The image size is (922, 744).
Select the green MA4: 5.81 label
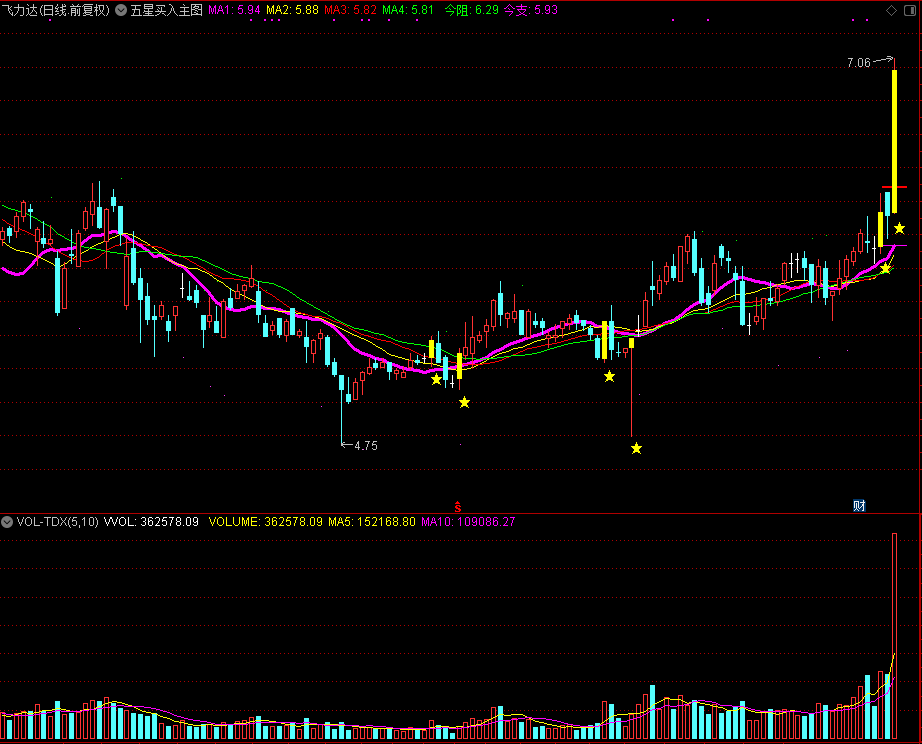(408, 10)
